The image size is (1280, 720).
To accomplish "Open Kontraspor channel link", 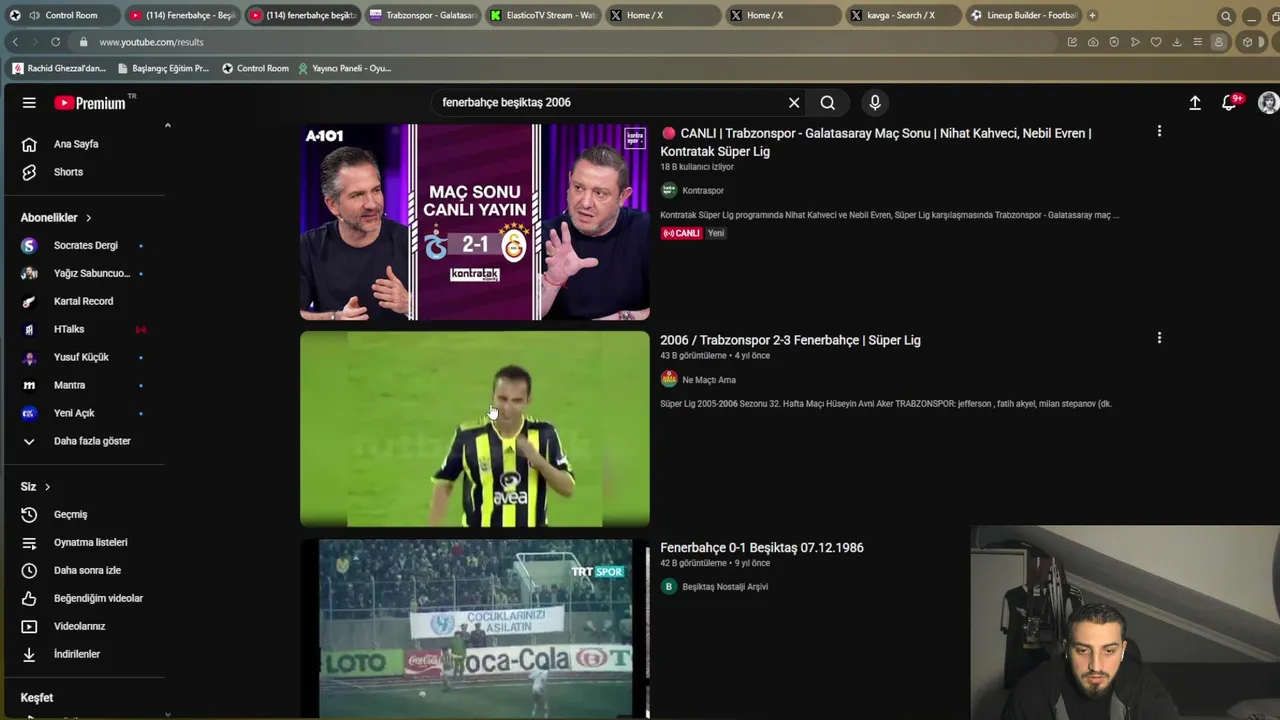I will (702, 191).
